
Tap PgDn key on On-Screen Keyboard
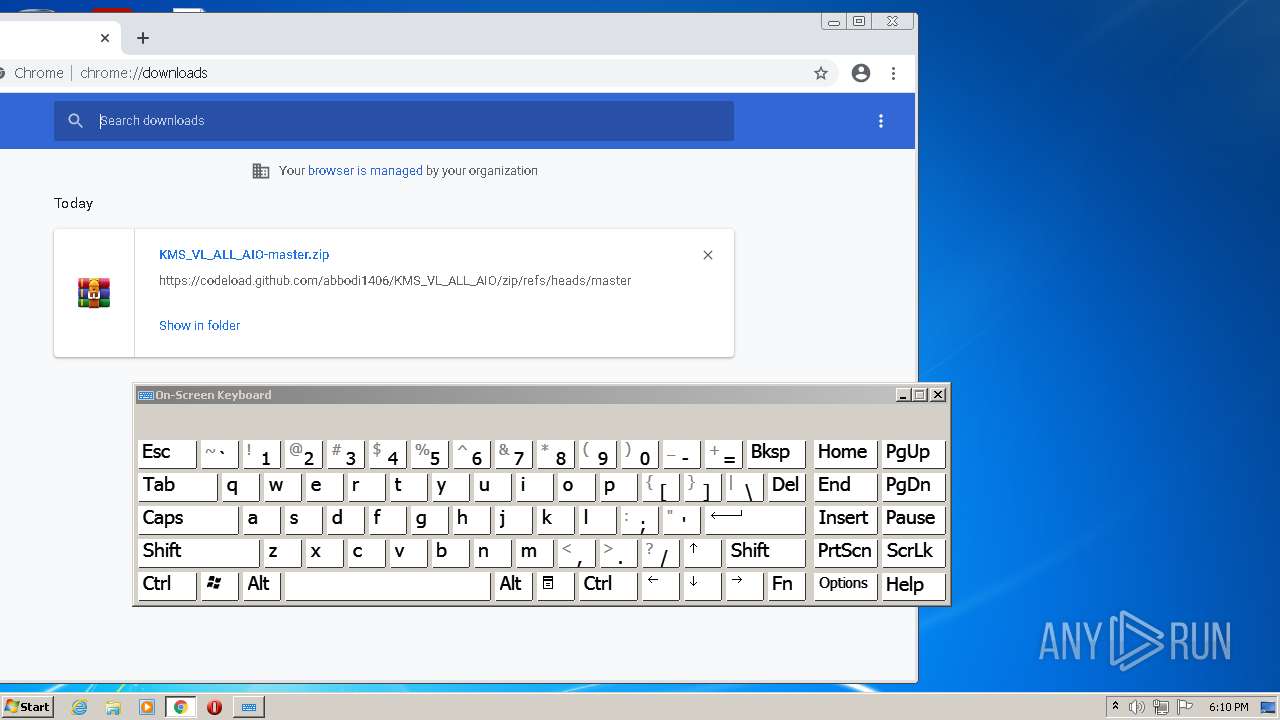[x=913, y=487]
